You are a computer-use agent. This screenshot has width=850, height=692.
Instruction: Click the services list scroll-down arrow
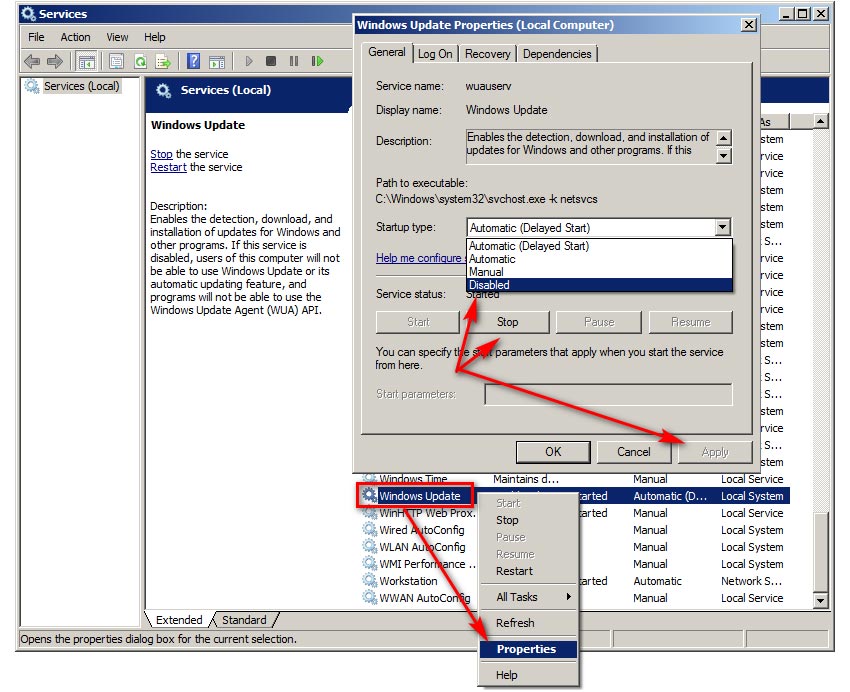(x=820, y=600)
